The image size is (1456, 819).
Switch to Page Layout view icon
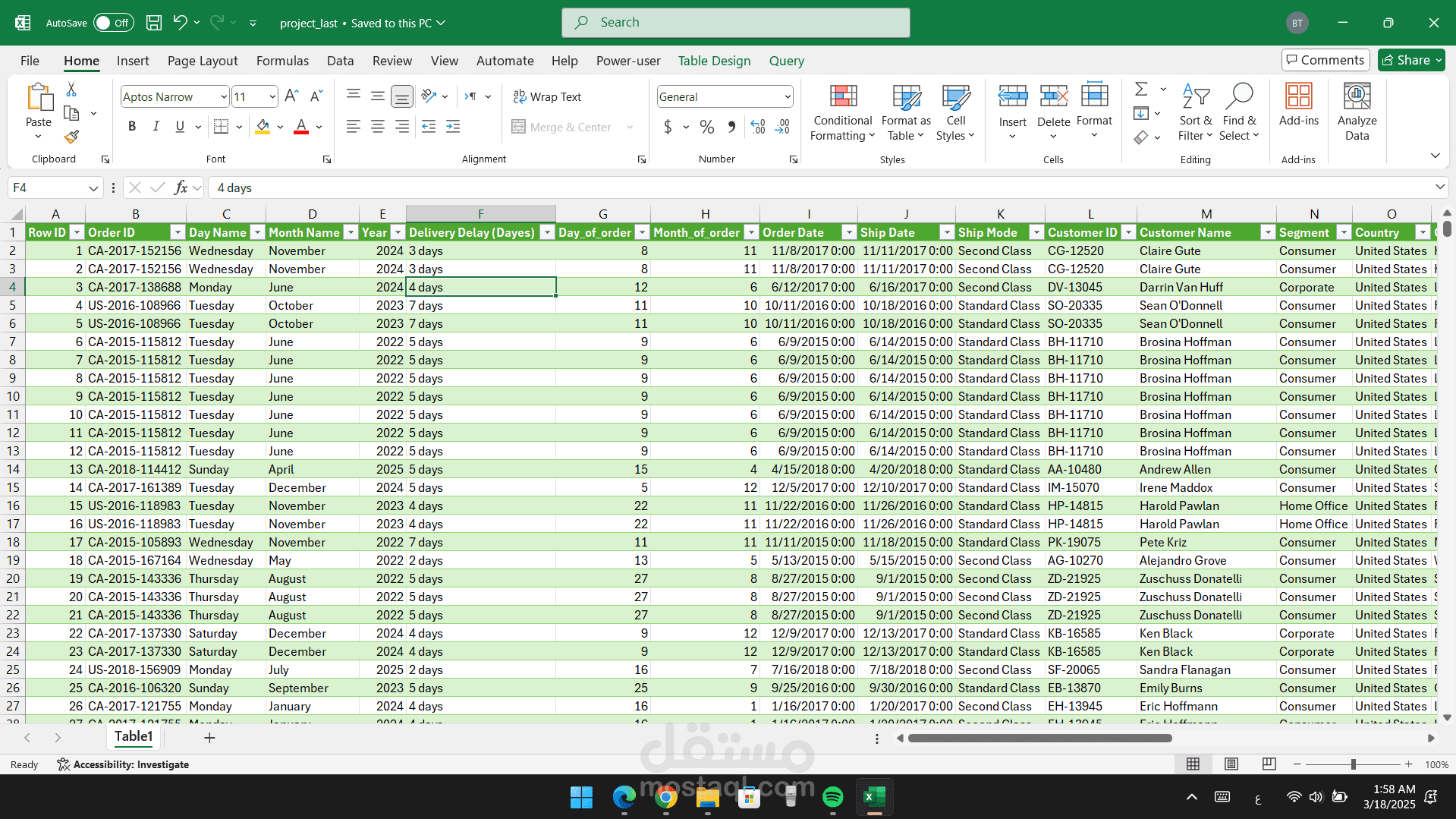tap(1231, 764)
